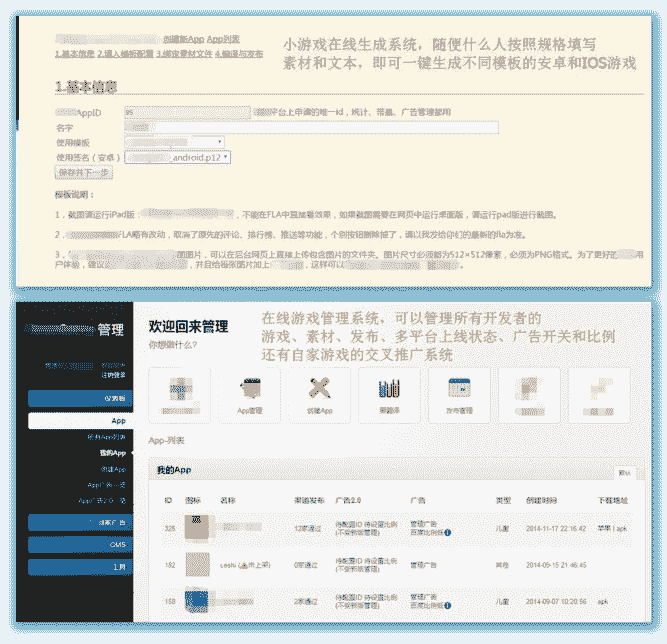Open the App管理 icon tile
Screen dimensions: 667x644
point(249,392)
